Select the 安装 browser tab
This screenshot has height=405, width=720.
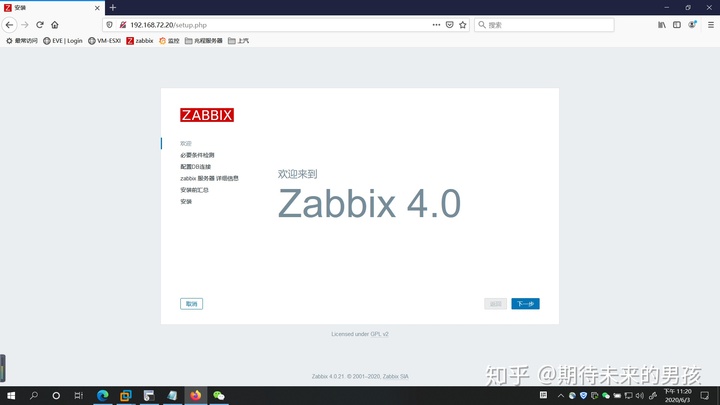(52, 8)
